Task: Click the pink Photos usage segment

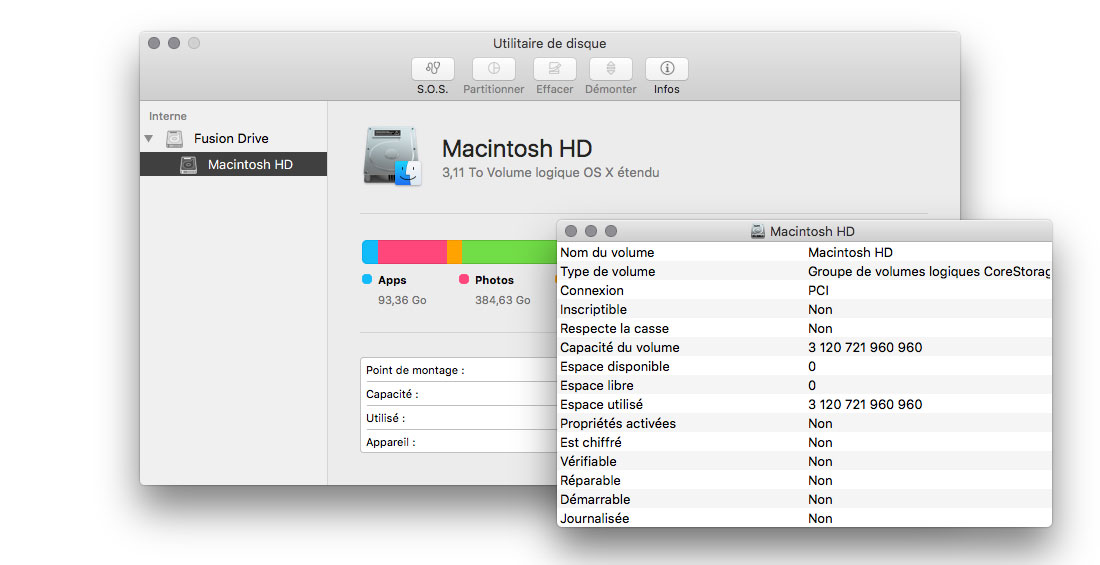Action: coord(412,252)
